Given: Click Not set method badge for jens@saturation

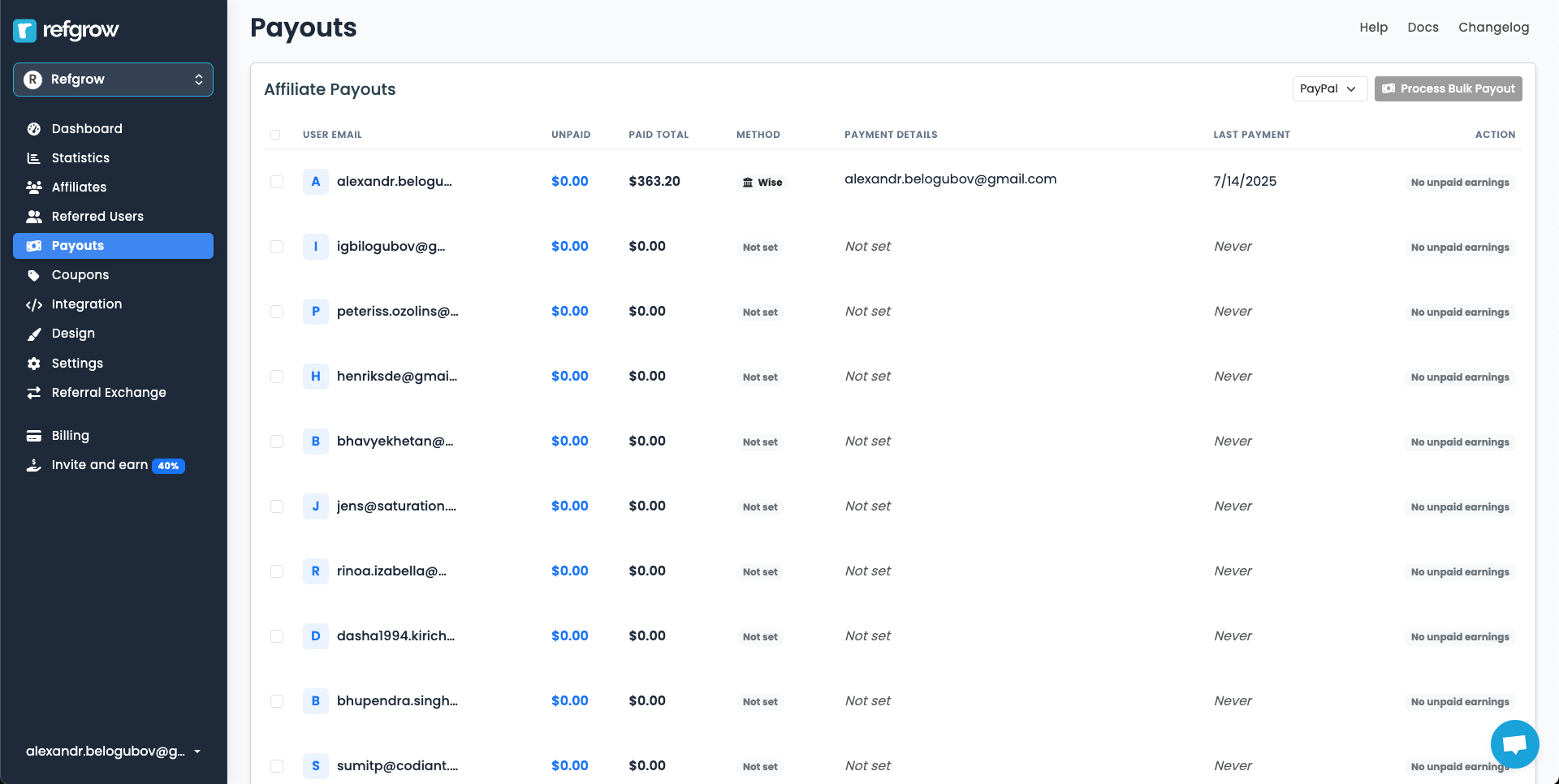Looking at the screenshot, I should [x=760, y=507].
